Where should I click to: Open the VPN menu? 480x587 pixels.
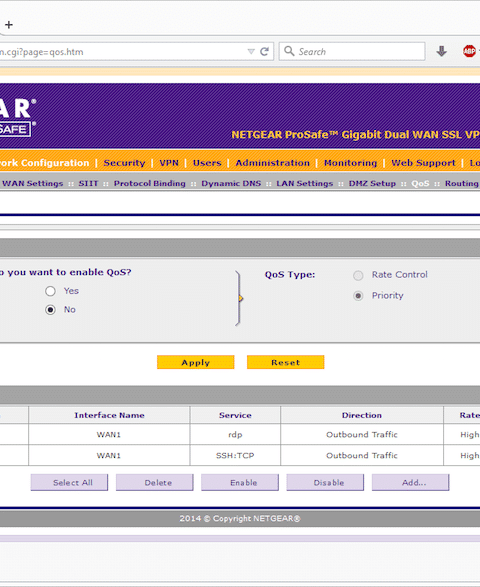click(x=169, y=163)
